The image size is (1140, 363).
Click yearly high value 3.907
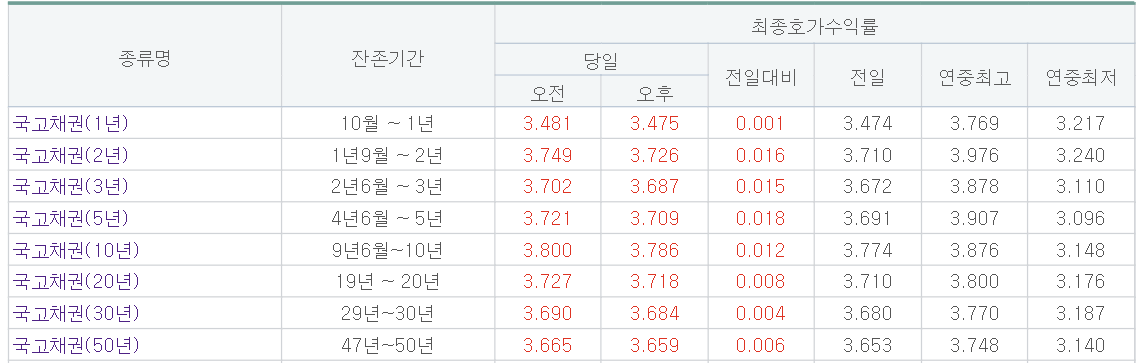click(974, 218)
